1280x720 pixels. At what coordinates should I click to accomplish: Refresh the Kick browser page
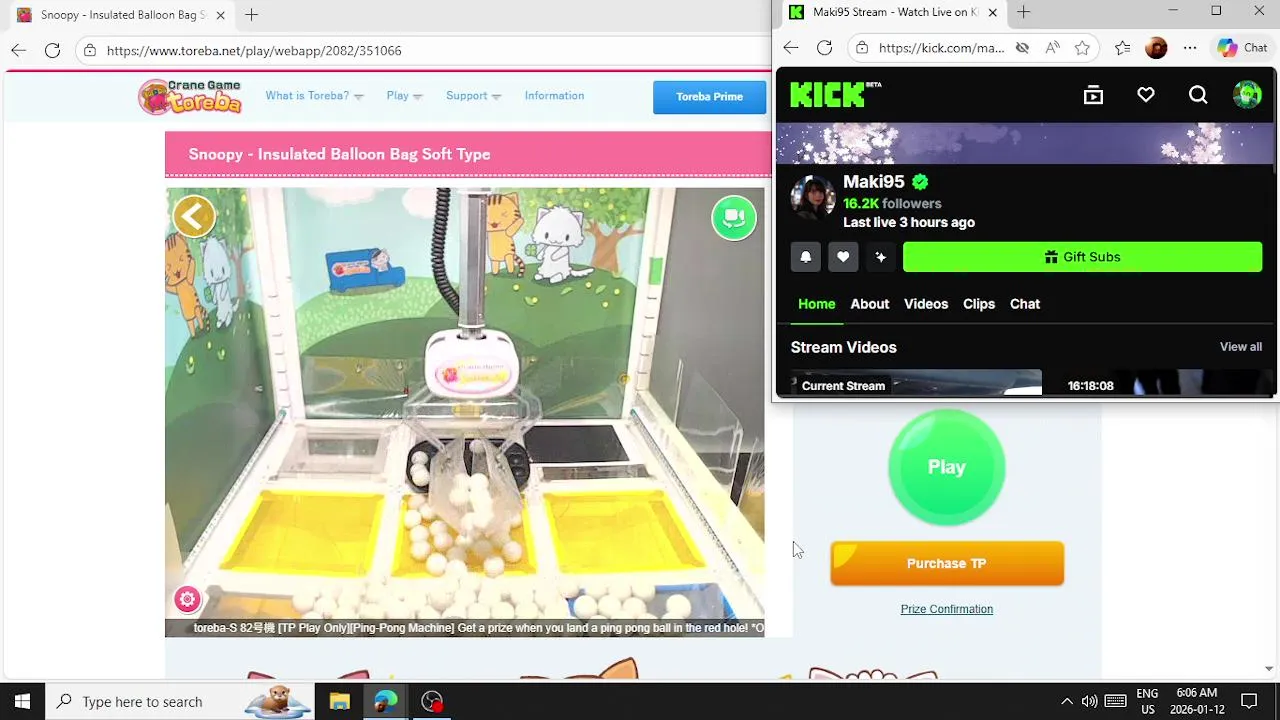coord(824,47)
